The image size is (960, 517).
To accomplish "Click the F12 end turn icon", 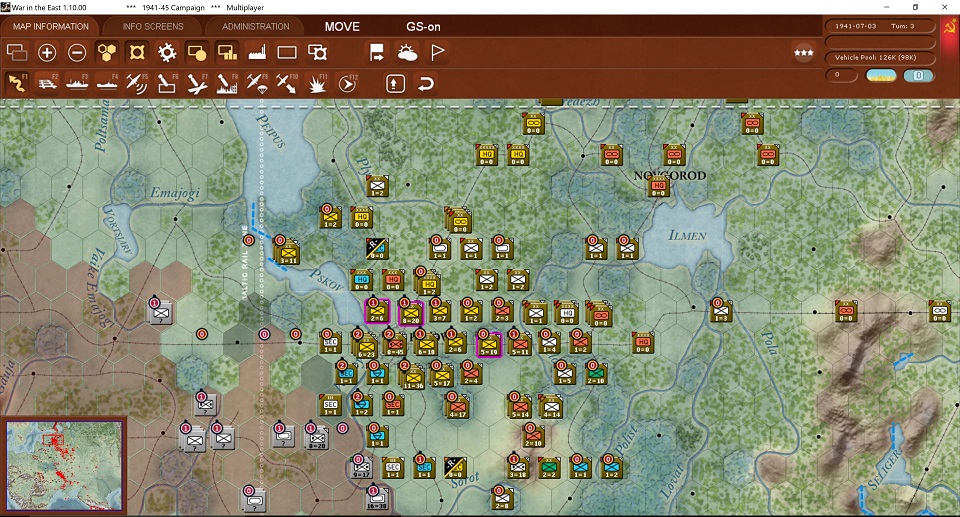I will 347,83.
